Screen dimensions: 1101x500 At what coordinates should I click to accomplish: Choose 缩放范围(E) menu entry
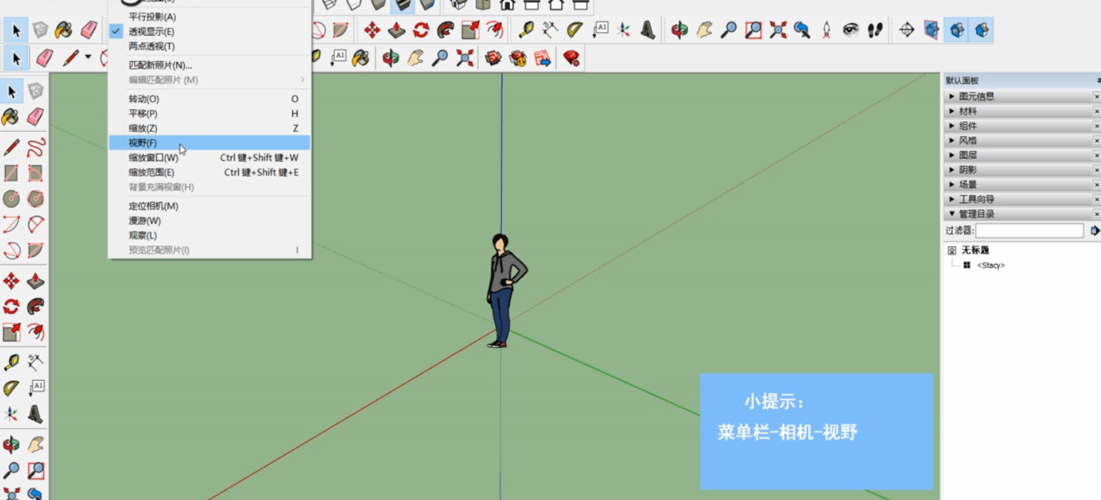tap(209, 173)
